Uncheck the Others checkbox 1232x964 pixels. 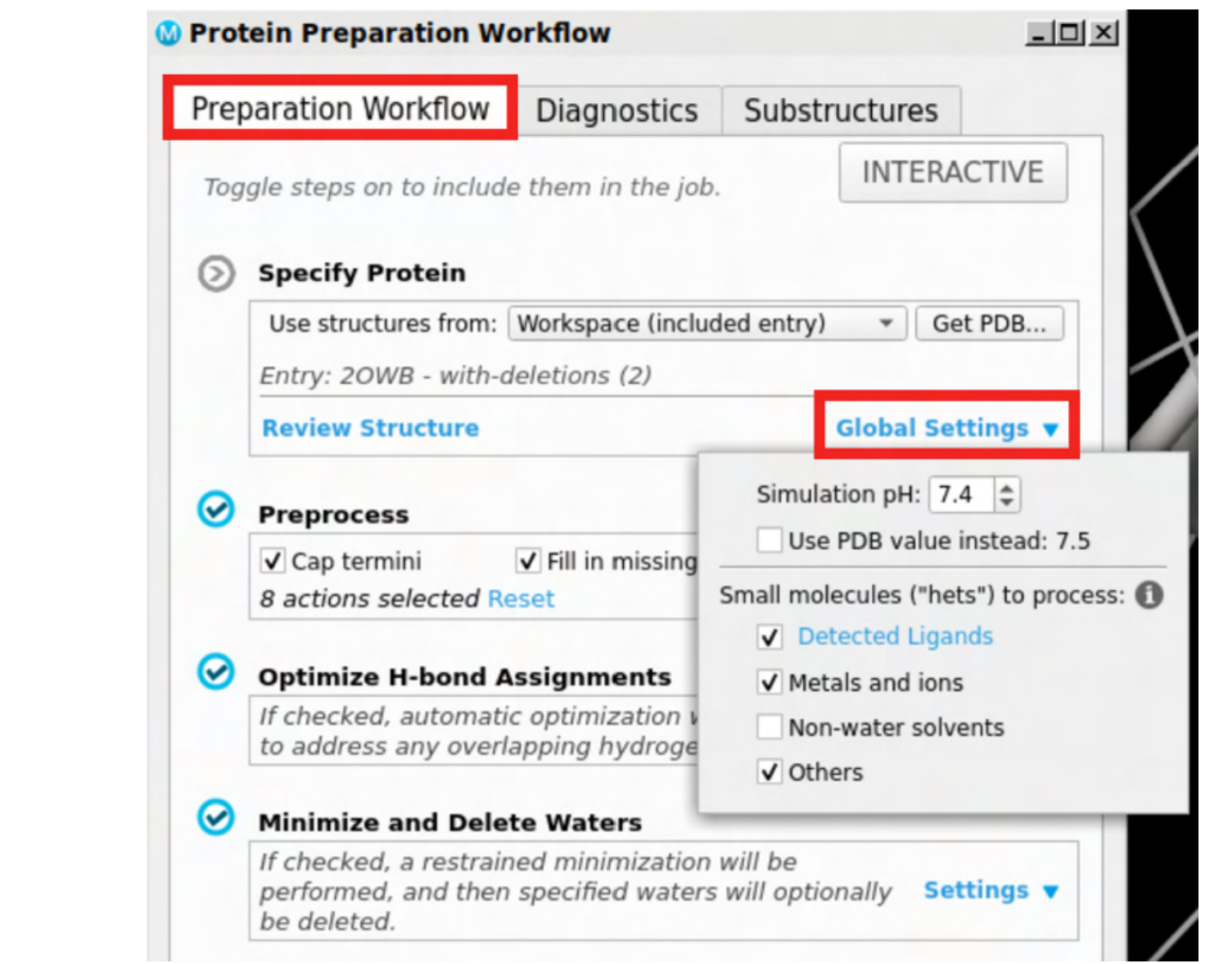click(770, 772)
